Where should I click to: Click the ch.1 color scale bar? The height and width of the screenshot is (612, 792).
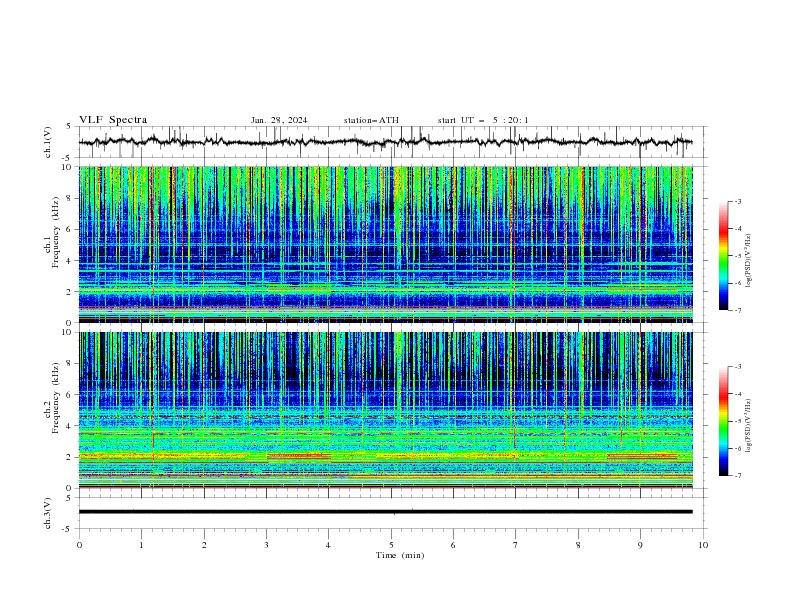pos(724,256)
